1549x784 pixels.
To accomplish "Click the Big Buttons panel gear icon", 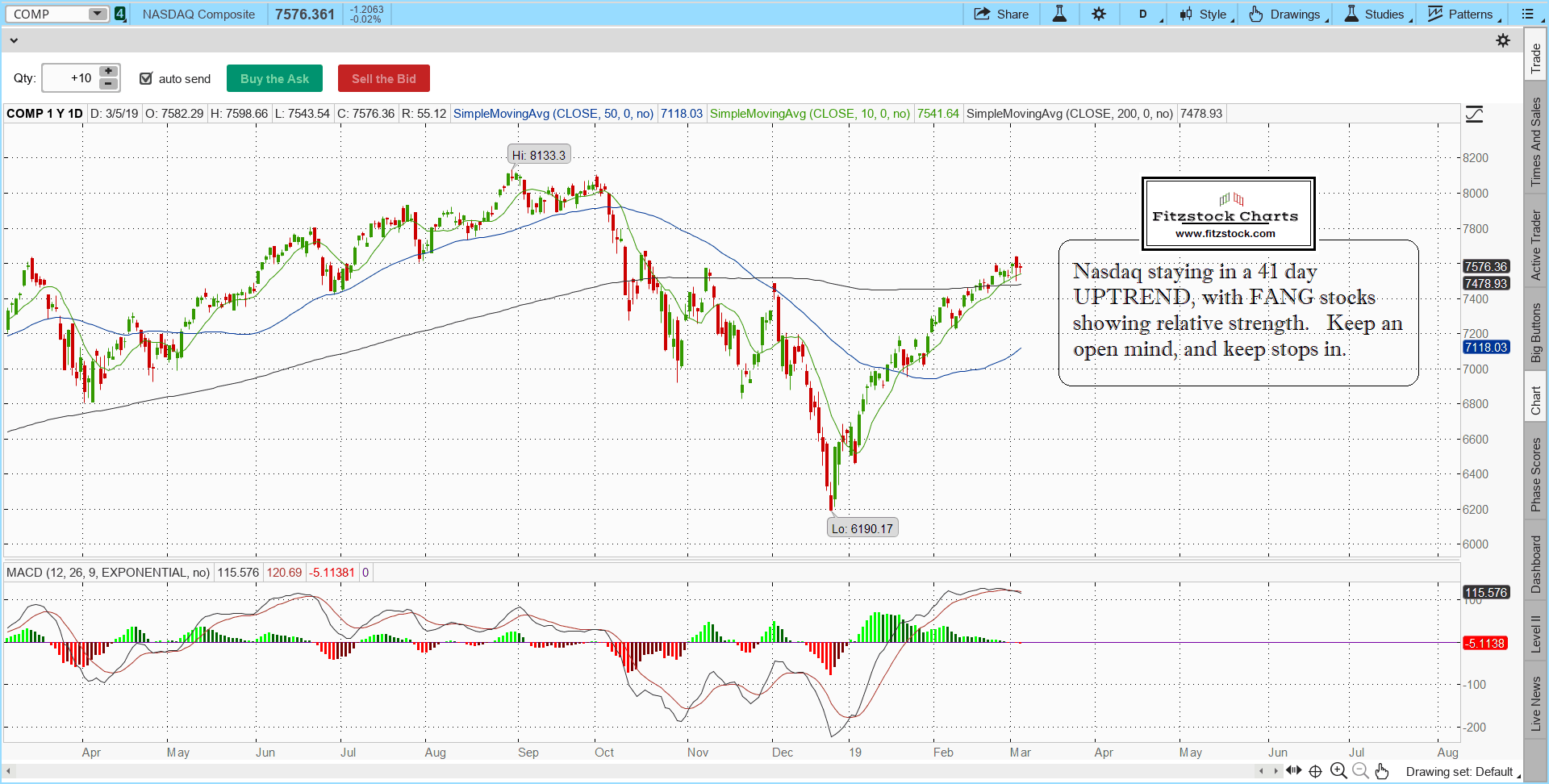I will [x=1502, y=40].
